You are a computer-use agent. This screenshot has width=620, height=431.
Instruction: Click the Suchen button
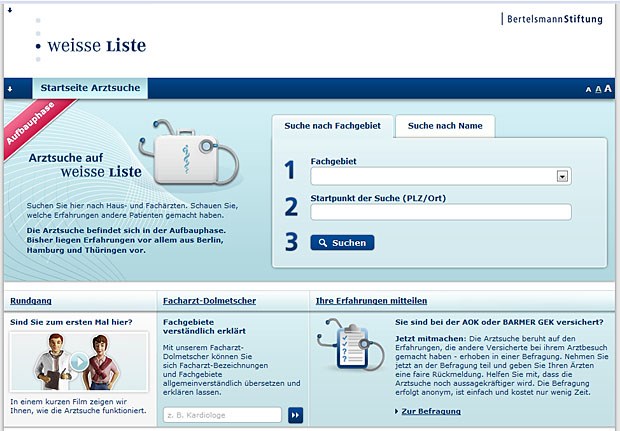click(x=342, y=242)
